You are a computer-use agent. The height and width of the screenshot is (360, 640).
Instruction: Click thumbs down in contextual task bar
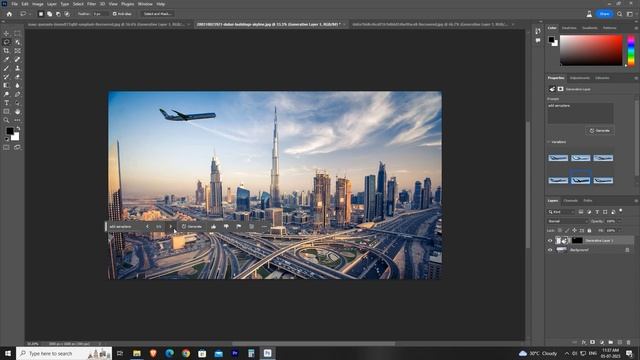coord(226,227)
